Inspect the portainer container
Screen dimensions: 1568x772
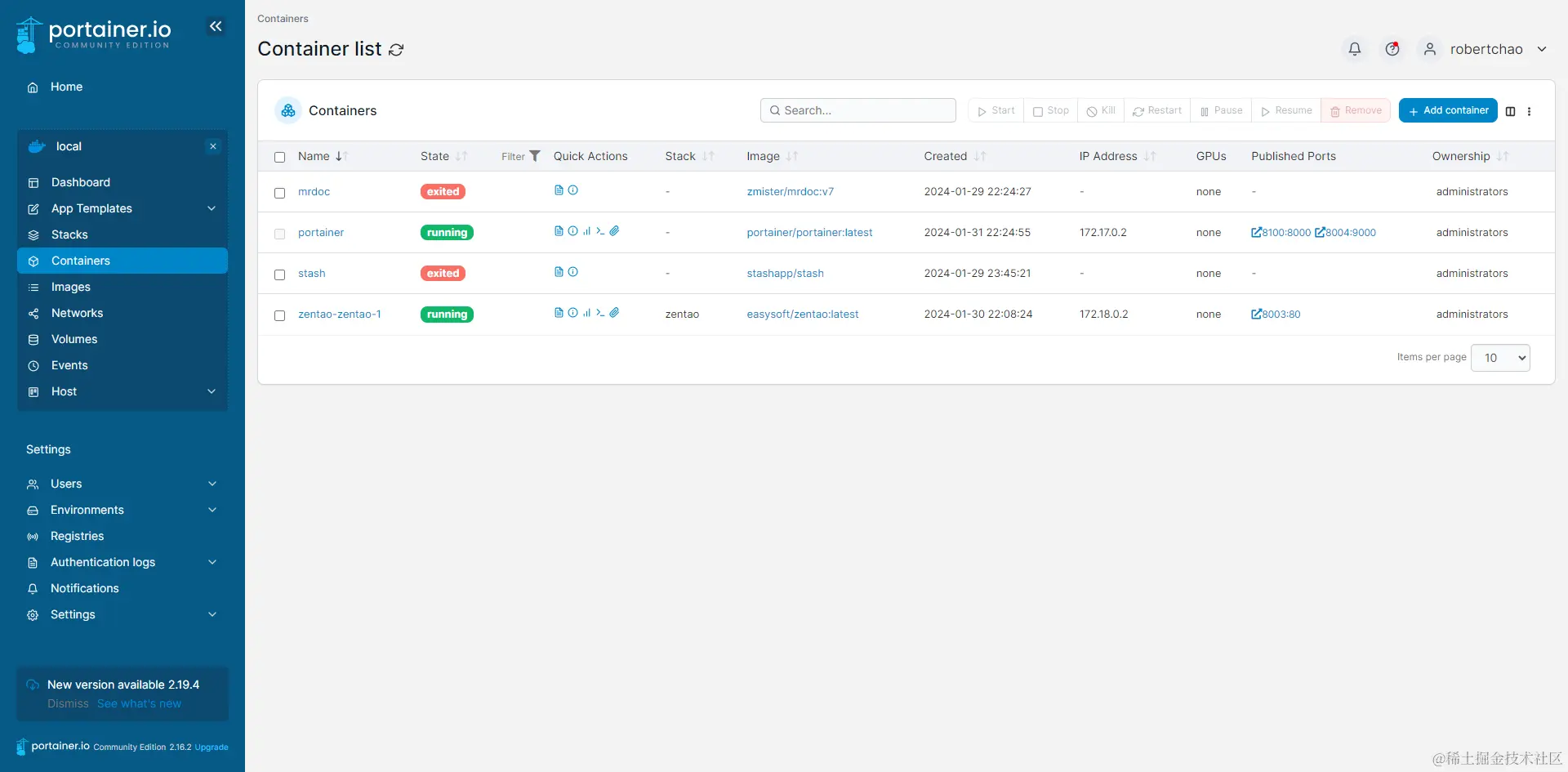(x=573, y=231)
